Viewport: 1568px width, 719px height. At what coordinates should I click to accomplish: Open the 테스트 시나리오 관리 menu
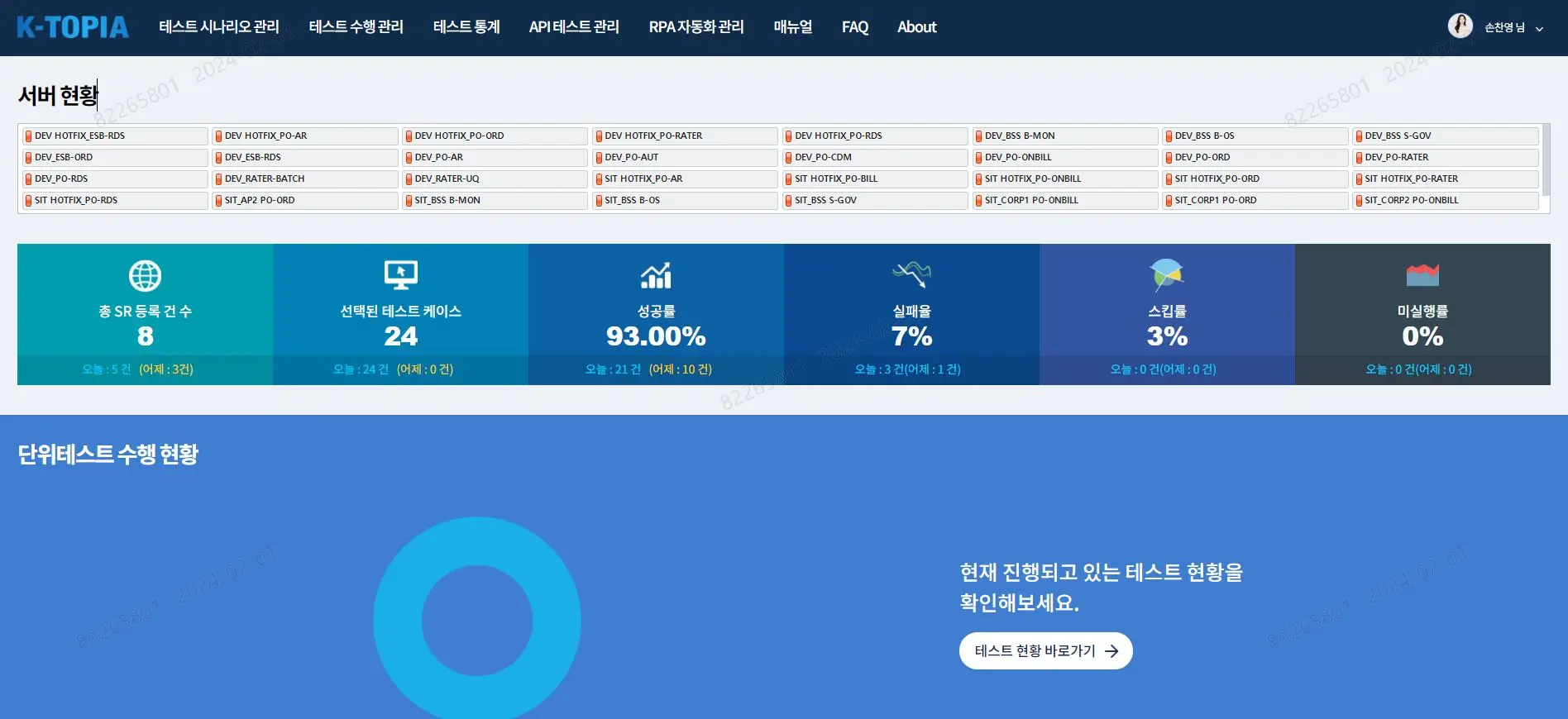click(x=219, y=27)
